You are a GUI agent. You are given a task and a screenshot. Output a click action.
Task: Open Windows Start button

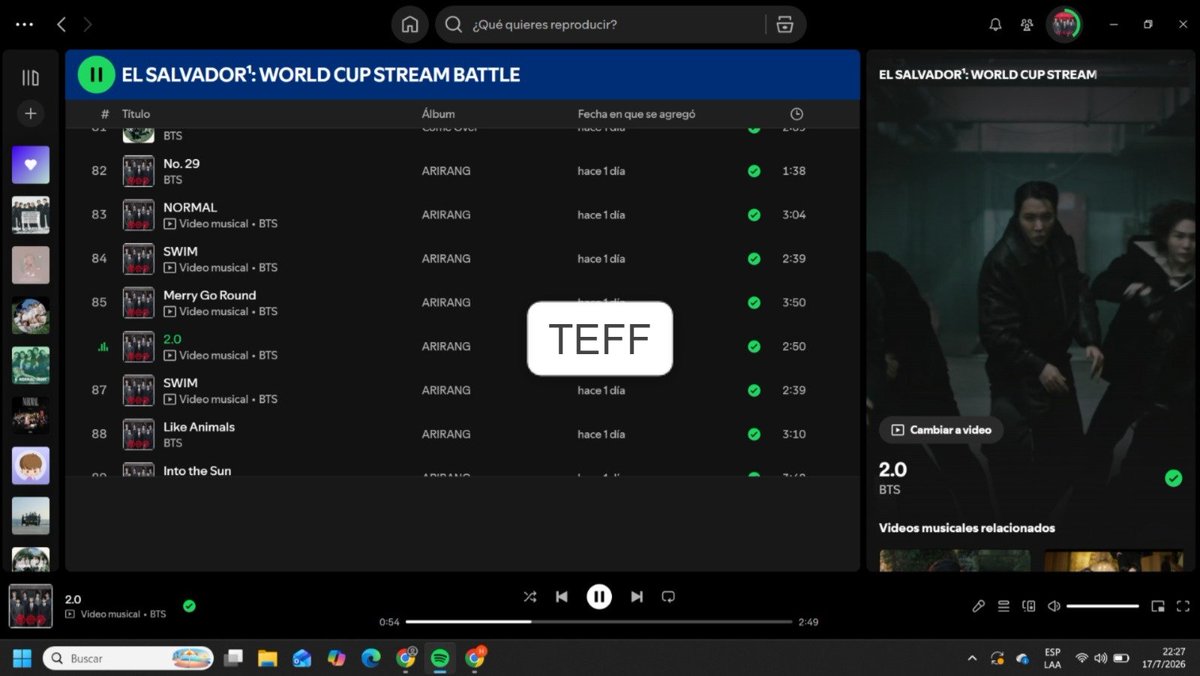[x=22, y=658]
